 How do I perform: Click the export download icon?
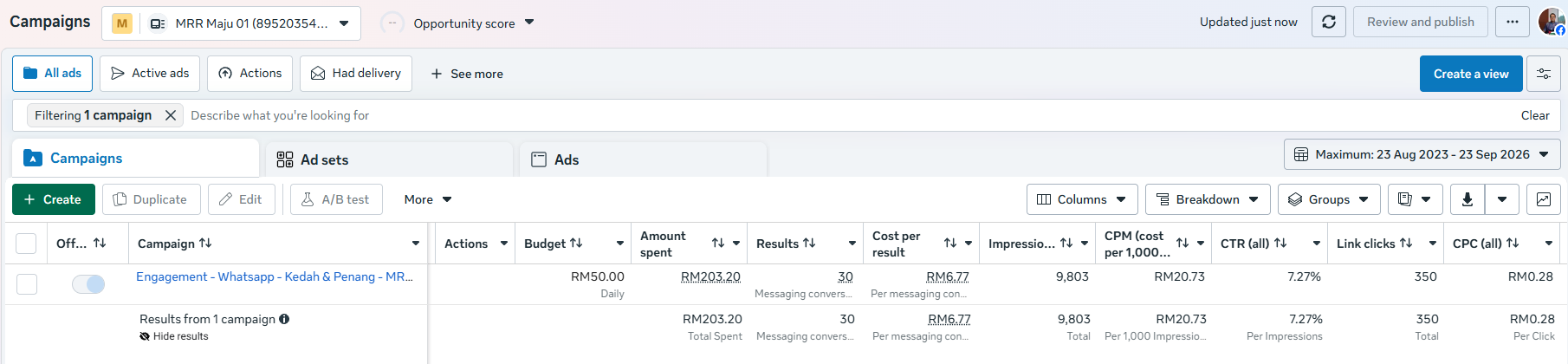pos(1467,199)
